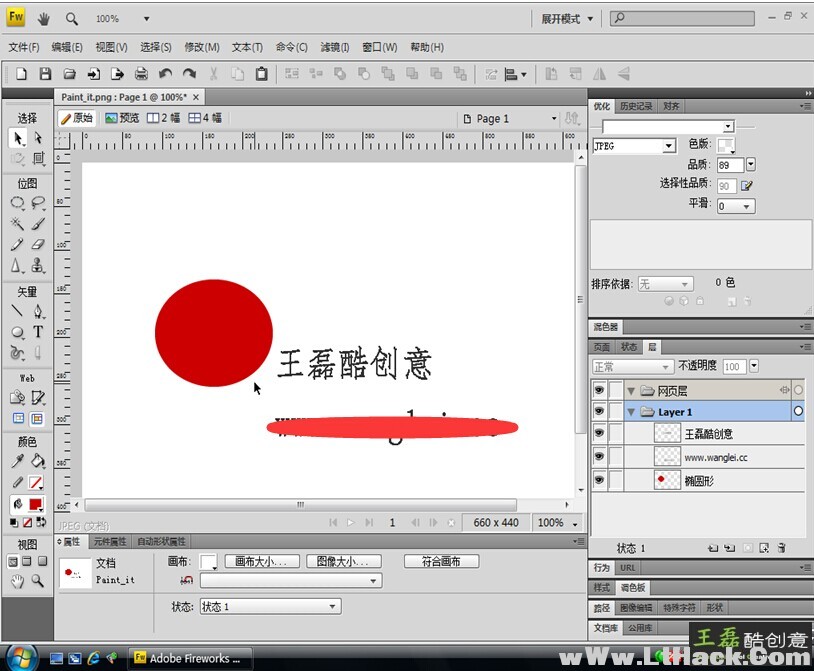The width and height of the screenshot is (814, 671).
Task: Choose the Paint Bucket tool
Action: pyautogui.click(x=38, y=461)
